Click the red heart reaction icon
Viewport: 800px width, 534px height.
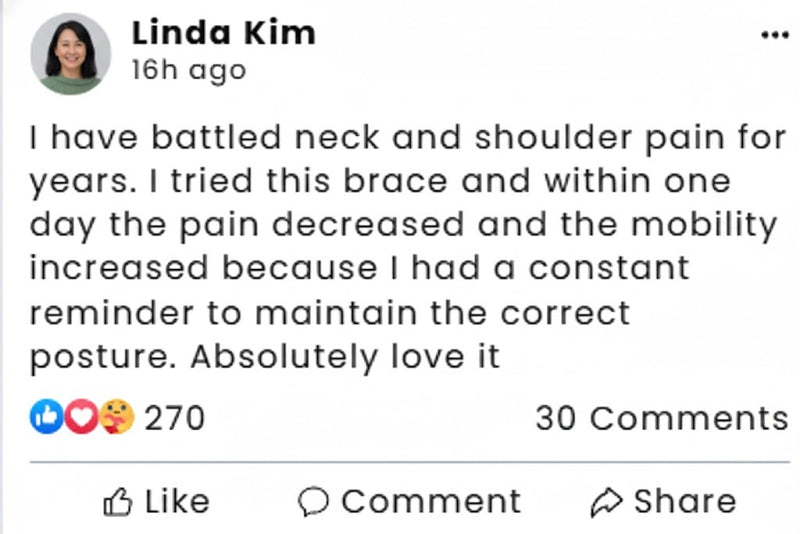[82, 418]
